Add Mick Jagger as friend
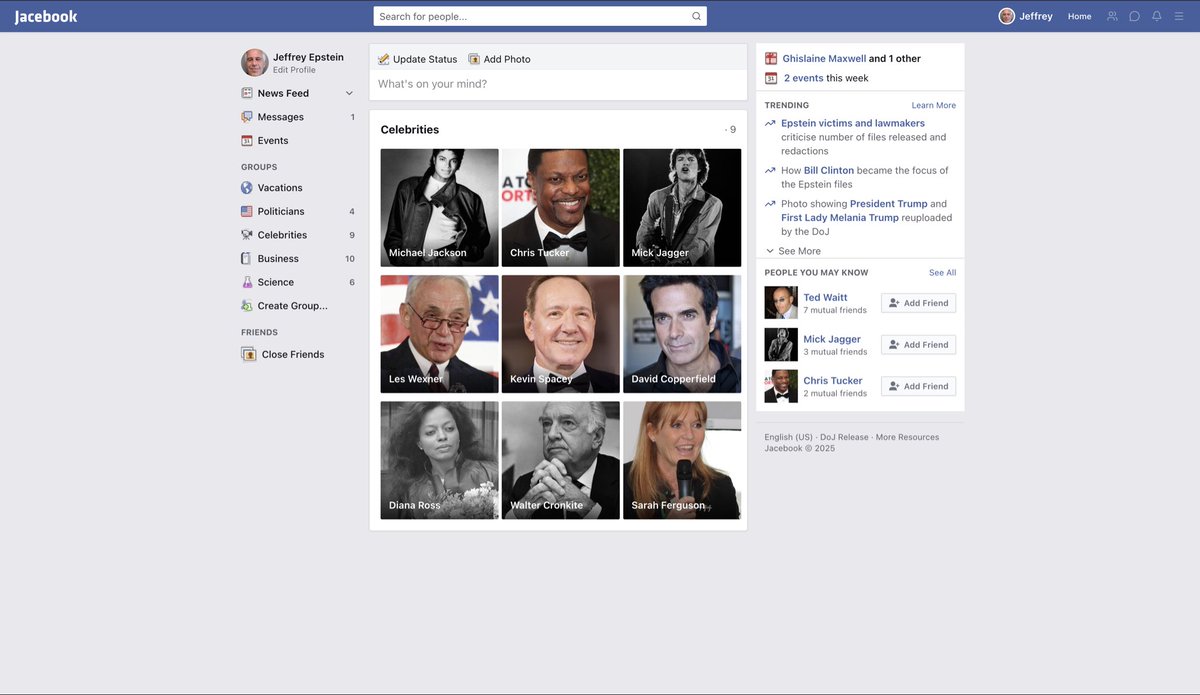 coord(918,345)
